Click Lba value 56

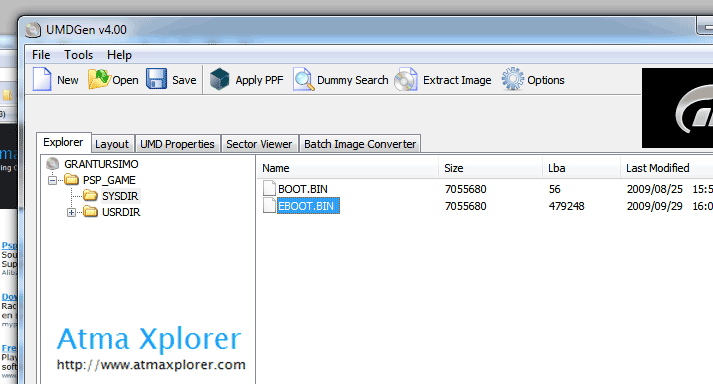click(x=555, y=189)
